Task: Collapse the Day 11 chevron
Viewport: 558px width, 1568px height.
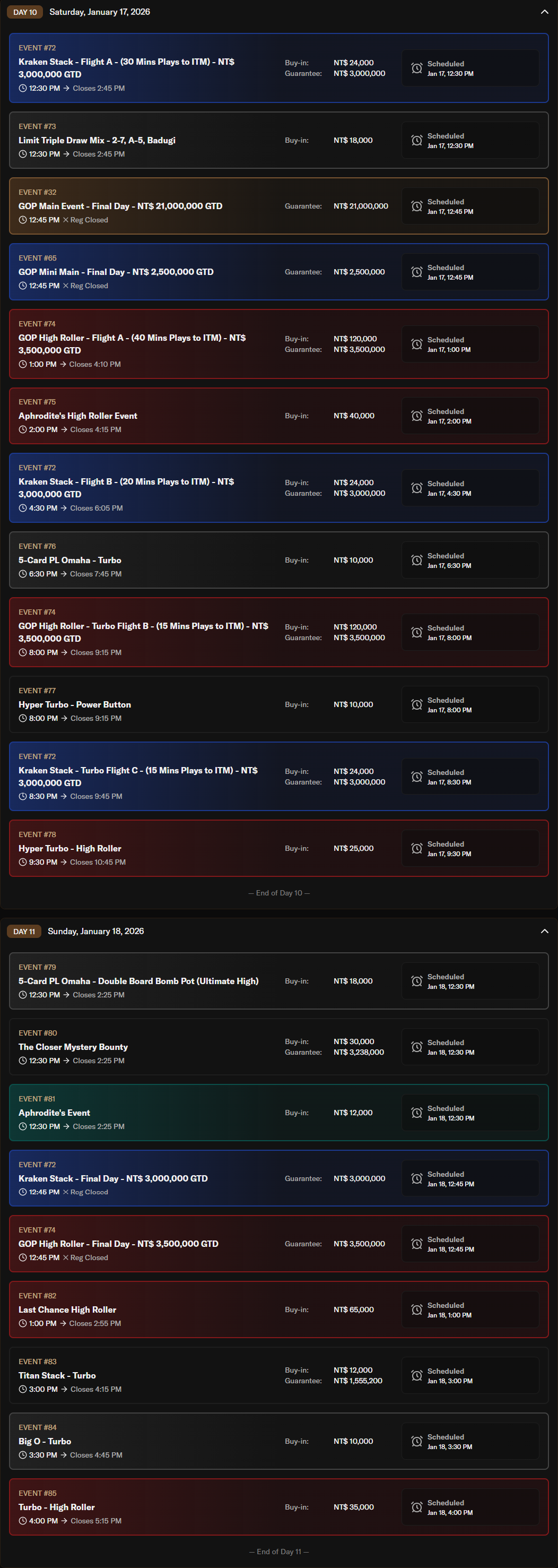Action: click(x=544, y=932)
